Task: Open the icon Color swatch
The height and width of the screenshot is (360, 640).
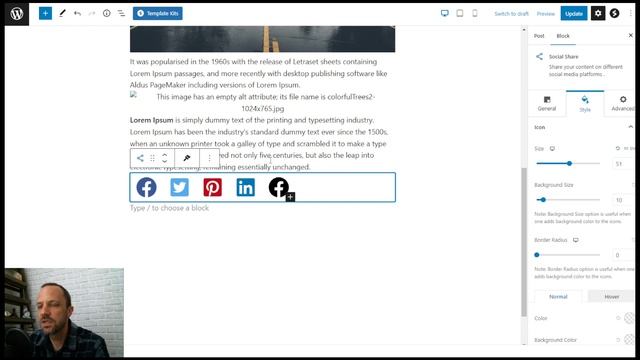Action: [x=629, y=318]
